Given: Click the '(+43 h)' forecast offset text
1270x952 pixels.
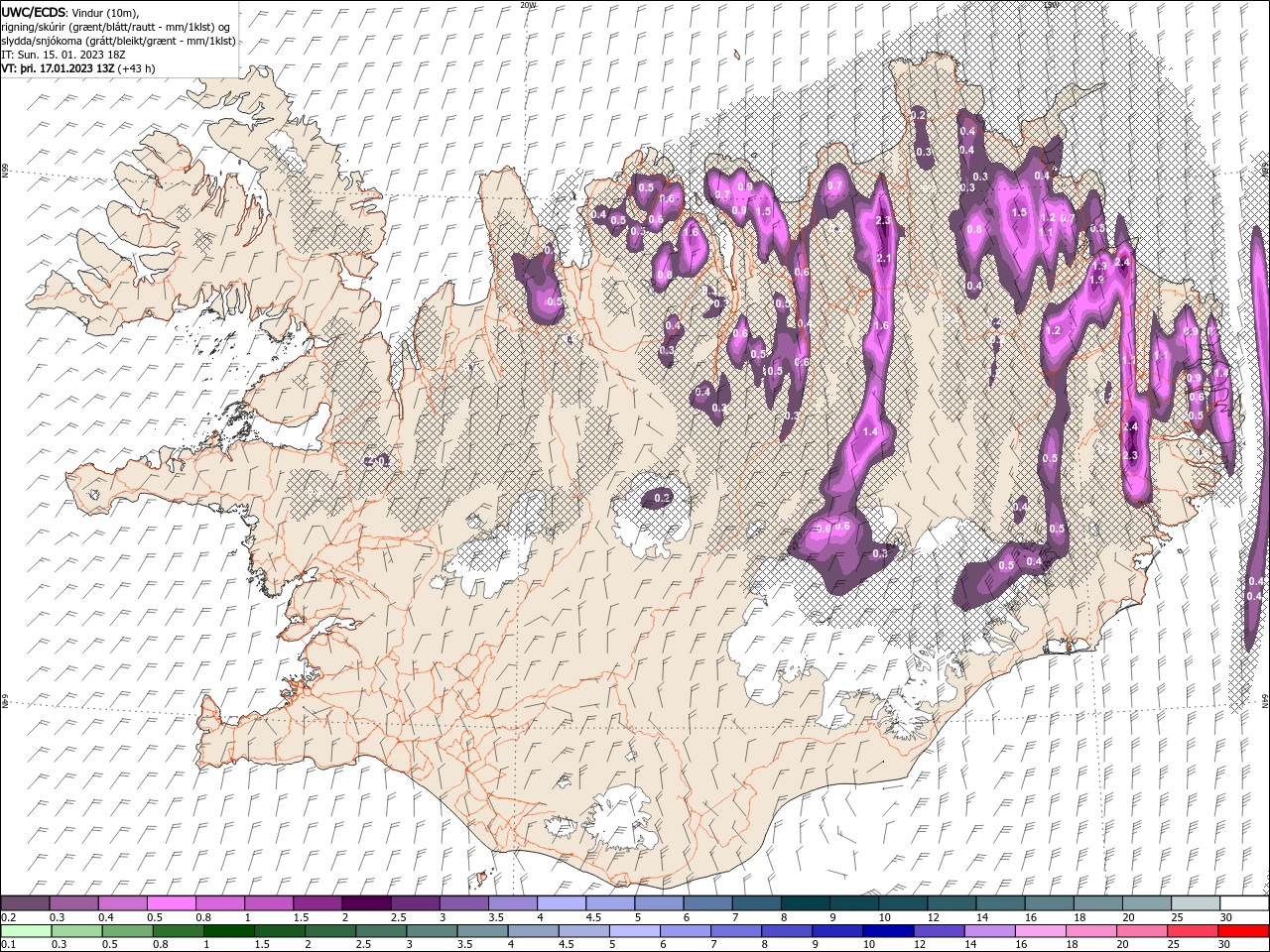Looking at the screenshot, I should tap(136, 68).
